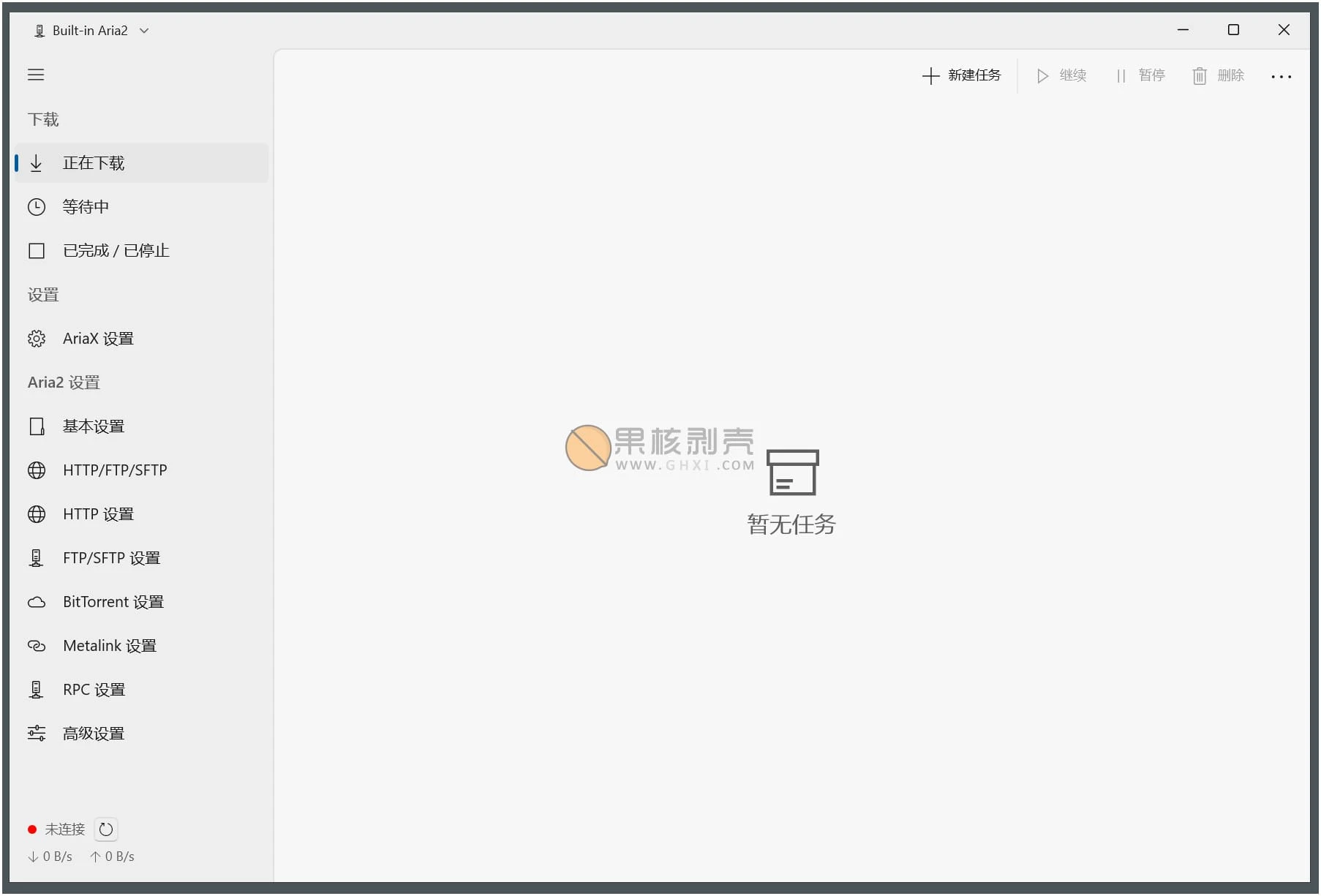Open AriaX 设置 page
The image size is (1321, 896).
click(x=141, y=339)
